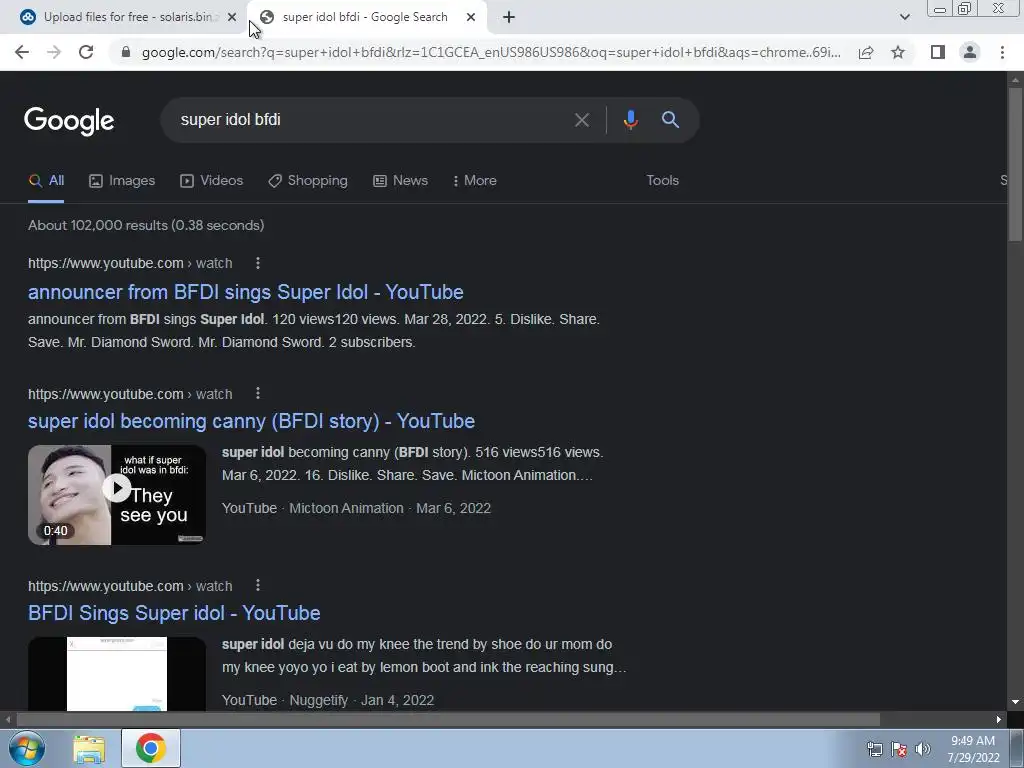Bookmark this page with the star icon

(898, 52)
